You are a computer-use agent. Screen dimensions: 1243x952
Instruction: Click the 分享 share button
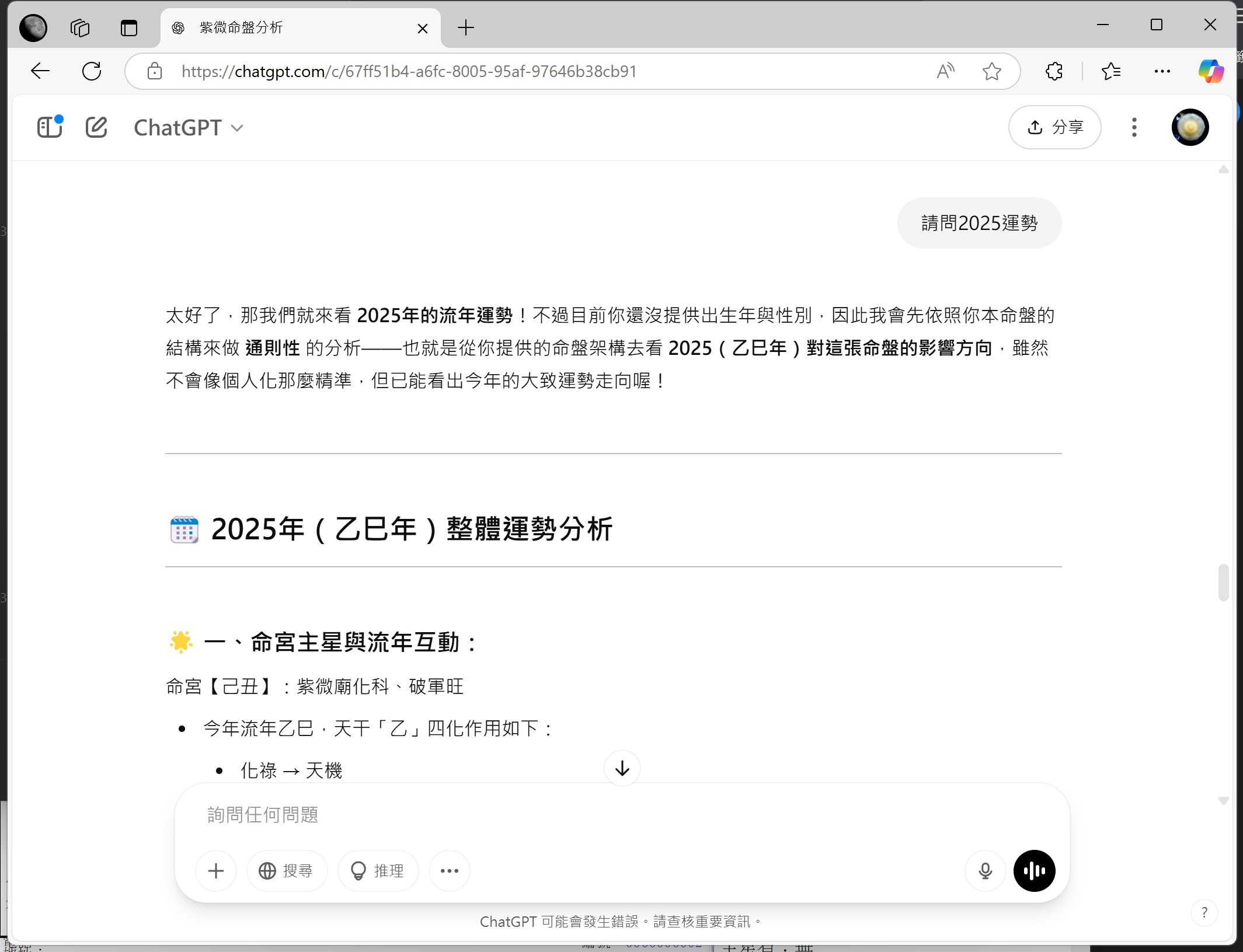1054,127
